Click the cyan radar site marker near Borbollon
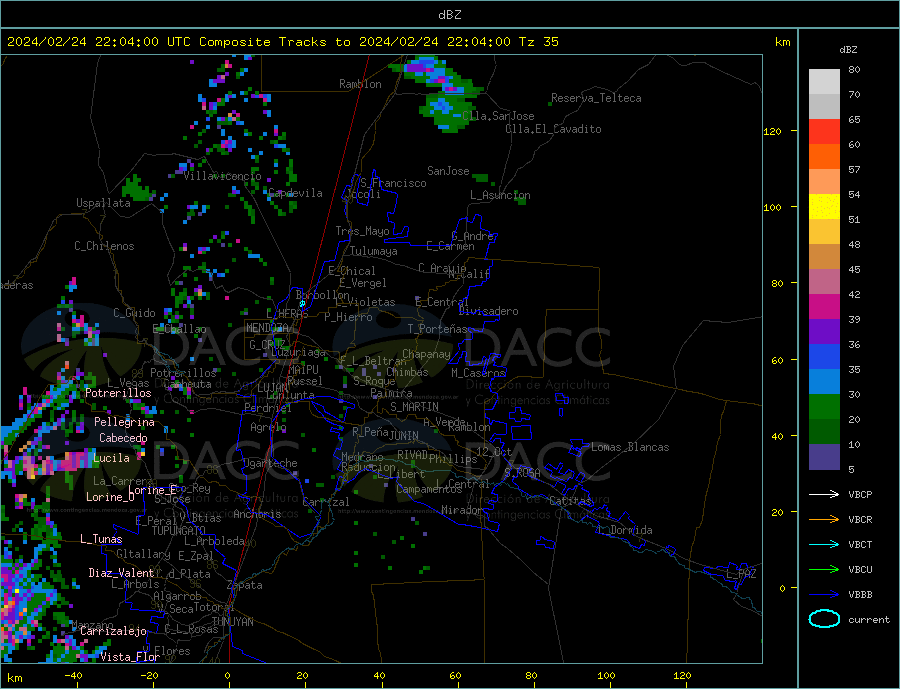The image size is (900, 689). pos(302,304)
